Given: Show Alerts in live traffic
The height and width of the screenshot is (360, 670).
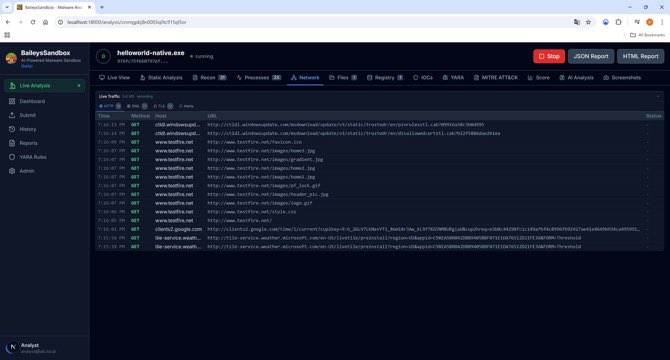Looking at the screenshot, I should click(x=186, y=106).
